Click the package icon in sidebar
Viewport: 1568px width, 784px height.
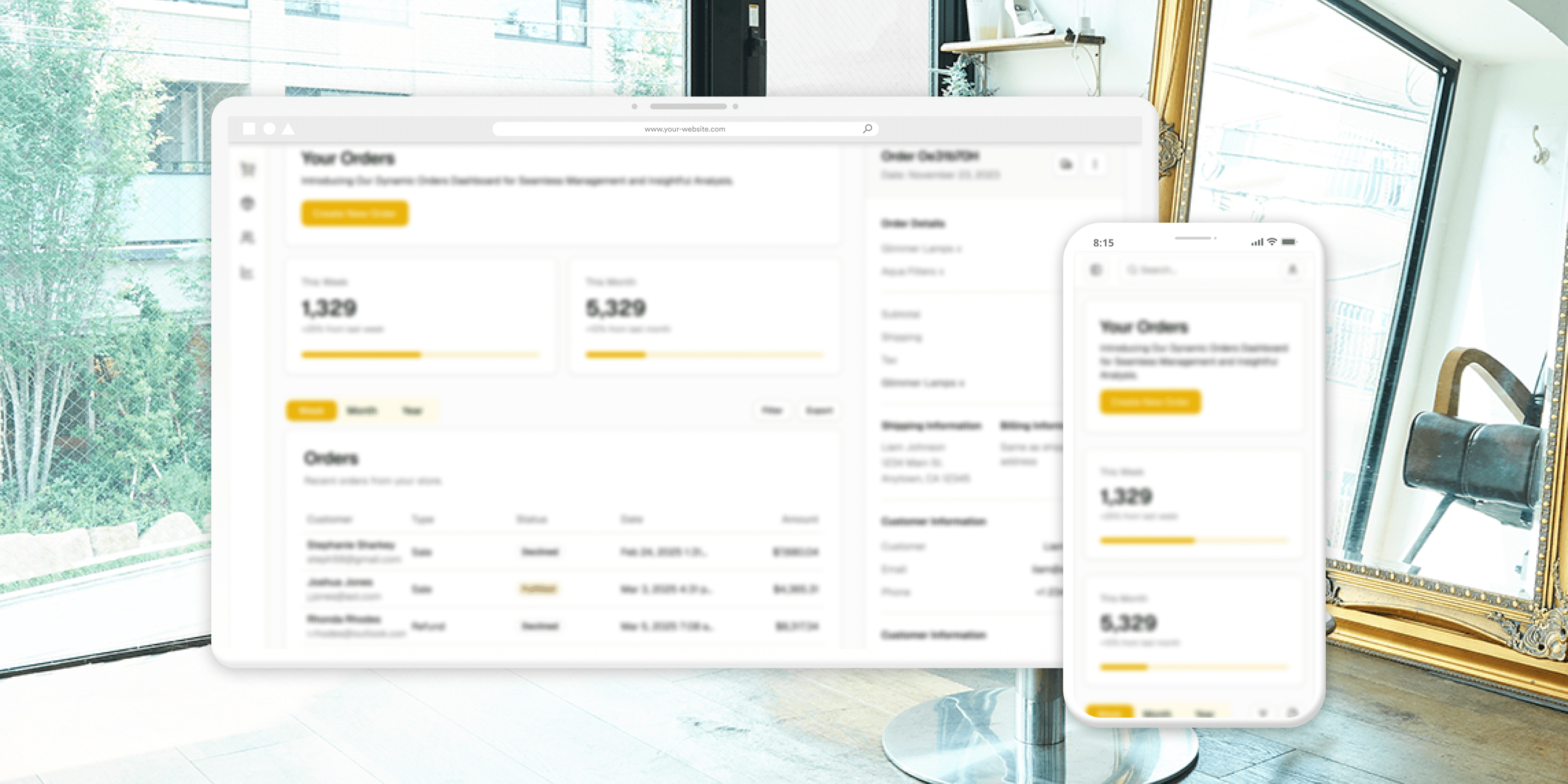click(247, 203)
